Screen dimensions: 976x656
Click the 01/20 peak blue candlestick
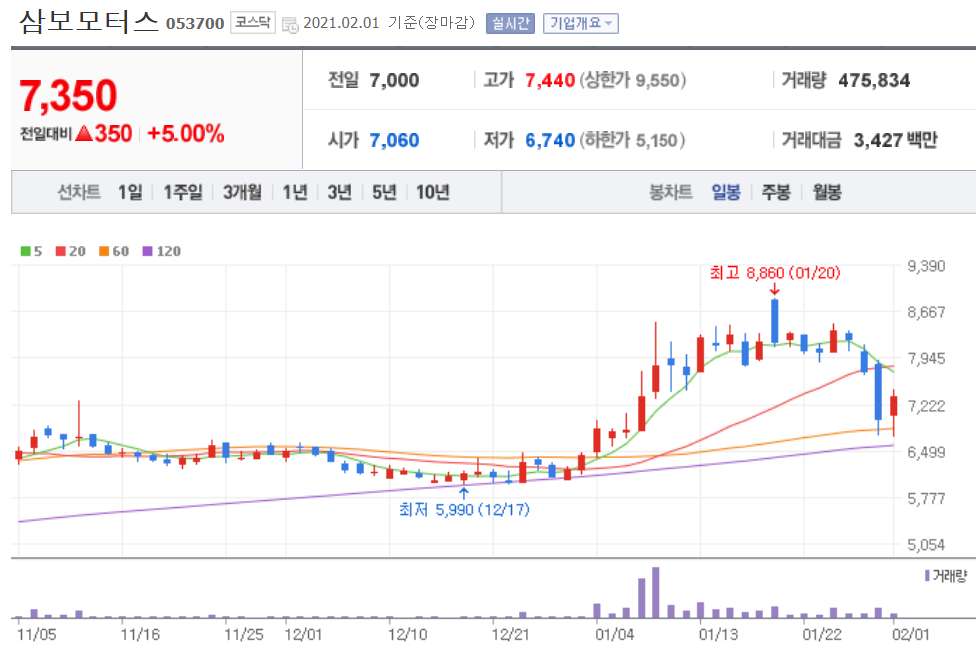775,321
